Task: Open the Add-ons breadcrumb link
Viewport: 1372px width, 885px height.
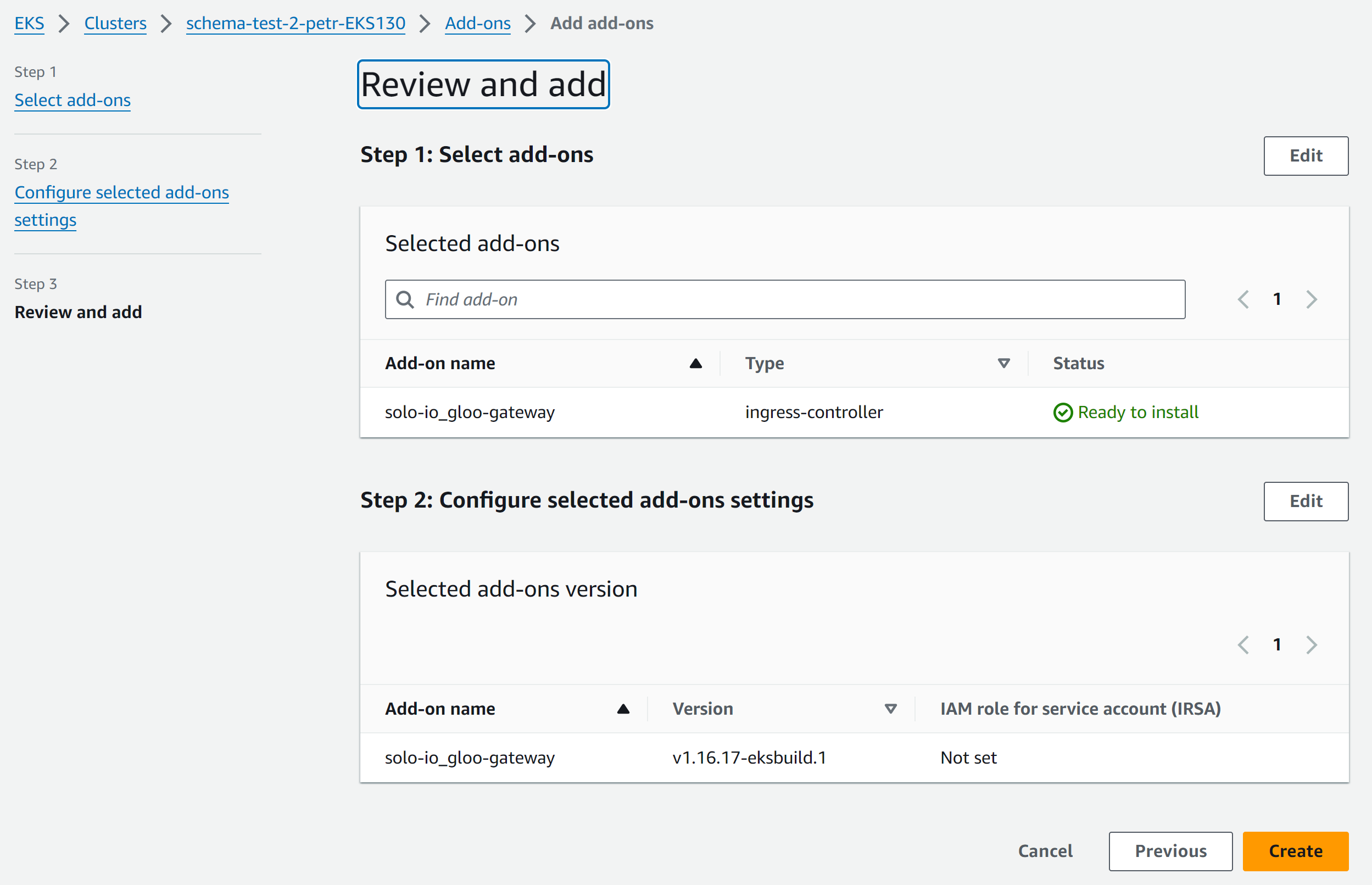Action: click(477, 23)
